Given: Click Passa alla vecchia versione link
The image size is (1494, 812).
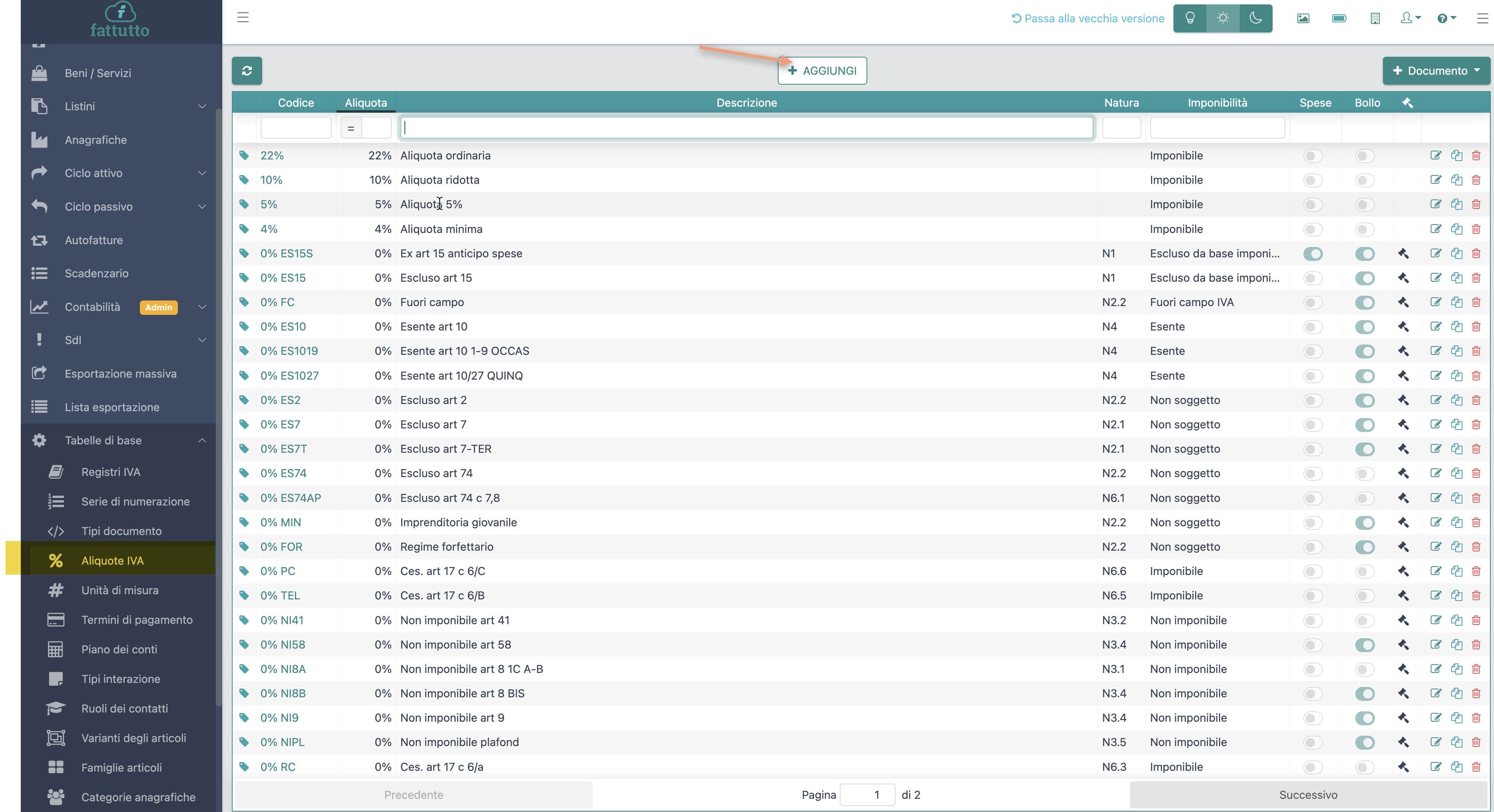Looking at the screenshot, I should (x=1088, y=18).
